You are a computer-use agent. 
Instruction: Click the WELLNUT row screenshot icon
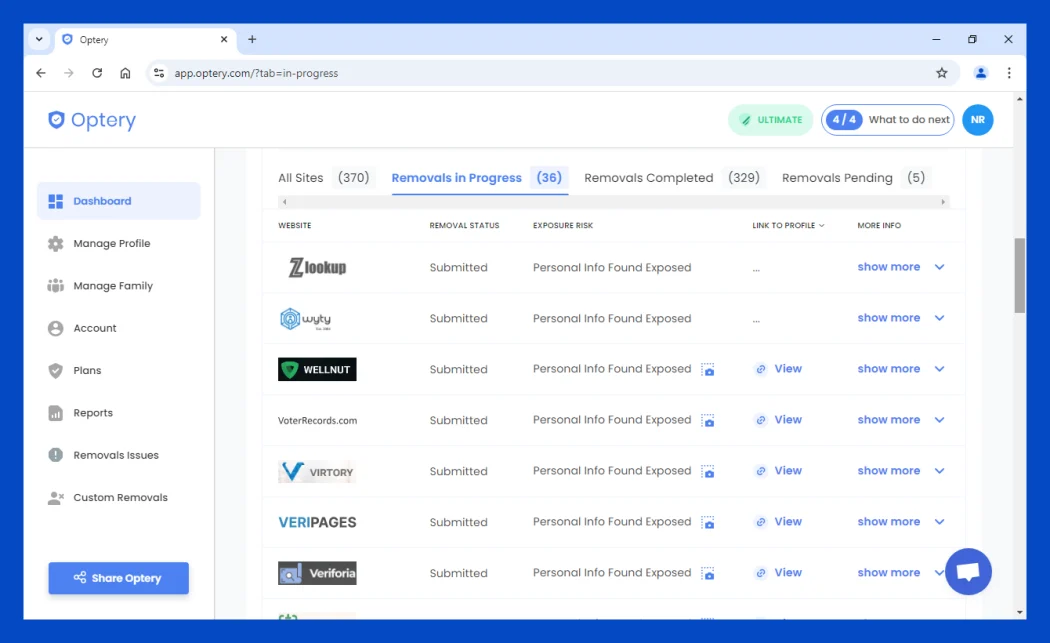(x=708, y=369)
